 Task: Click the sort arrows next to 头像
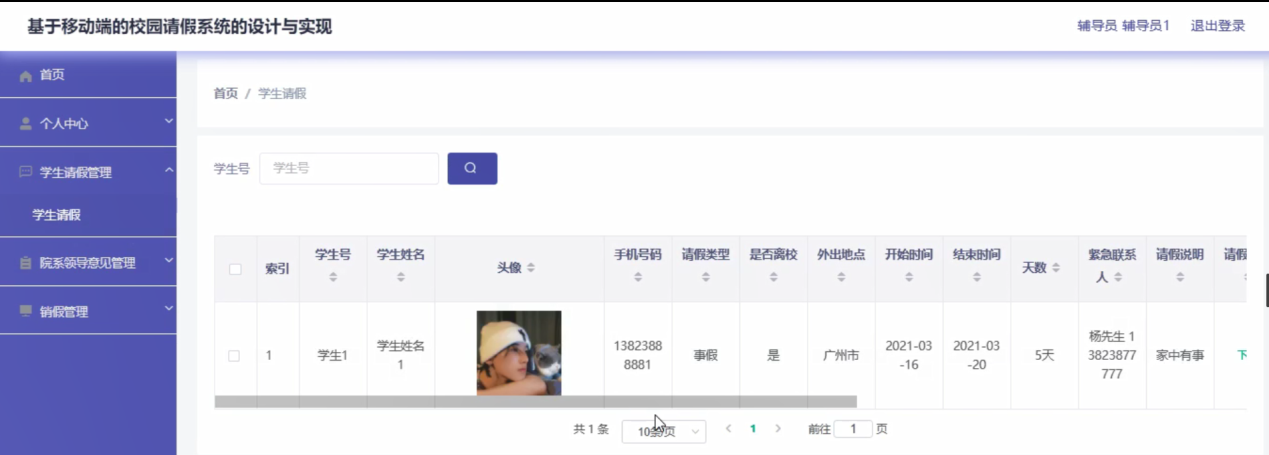531,268
